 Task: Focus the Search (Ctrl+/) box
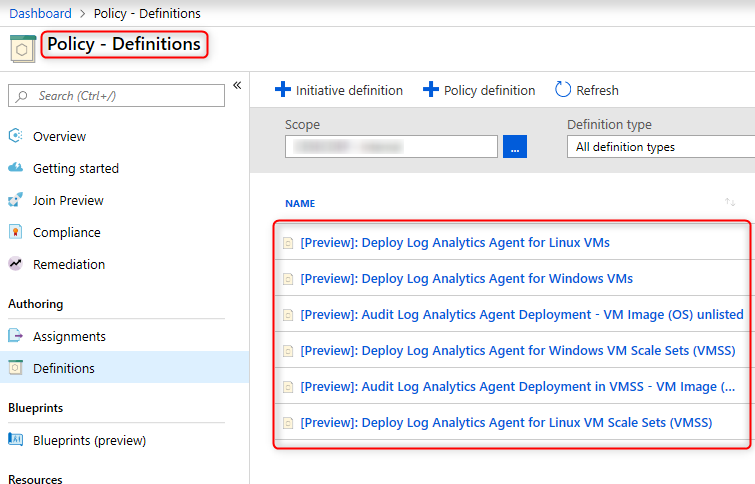(117, 96)
